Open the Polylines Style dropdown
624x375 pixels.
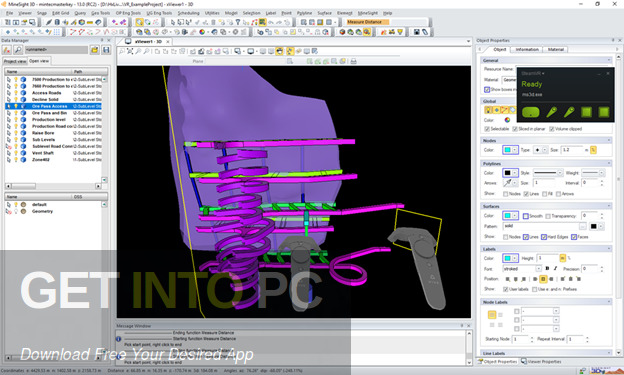(x=560, y=173)
